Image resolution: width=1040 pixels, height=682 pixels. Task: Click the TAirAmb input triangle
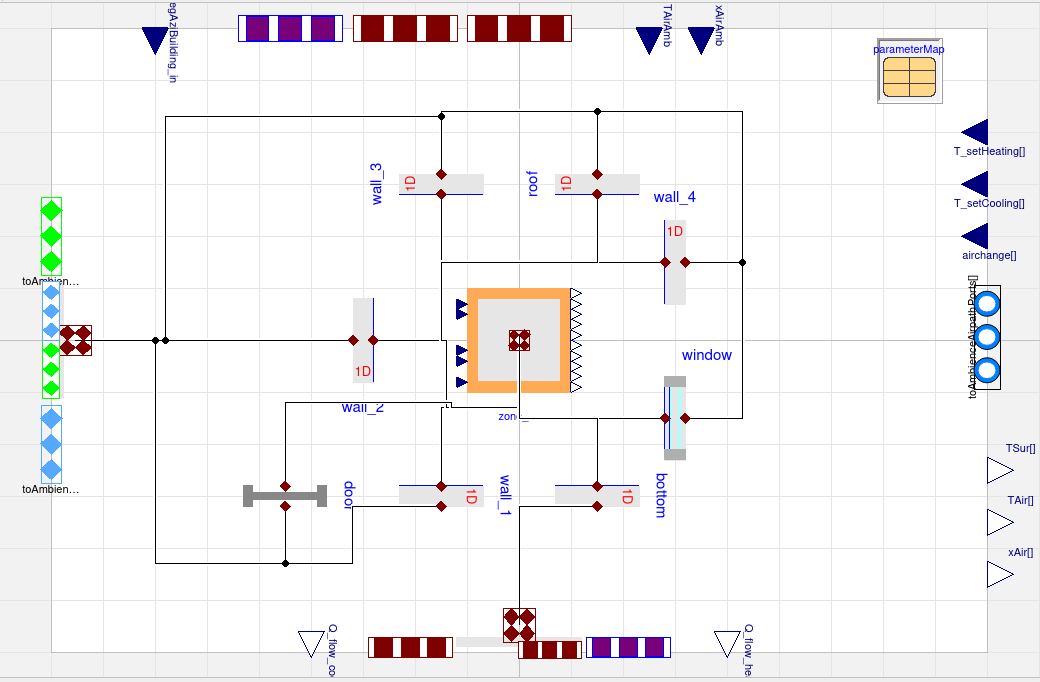[x=649, y=40]
